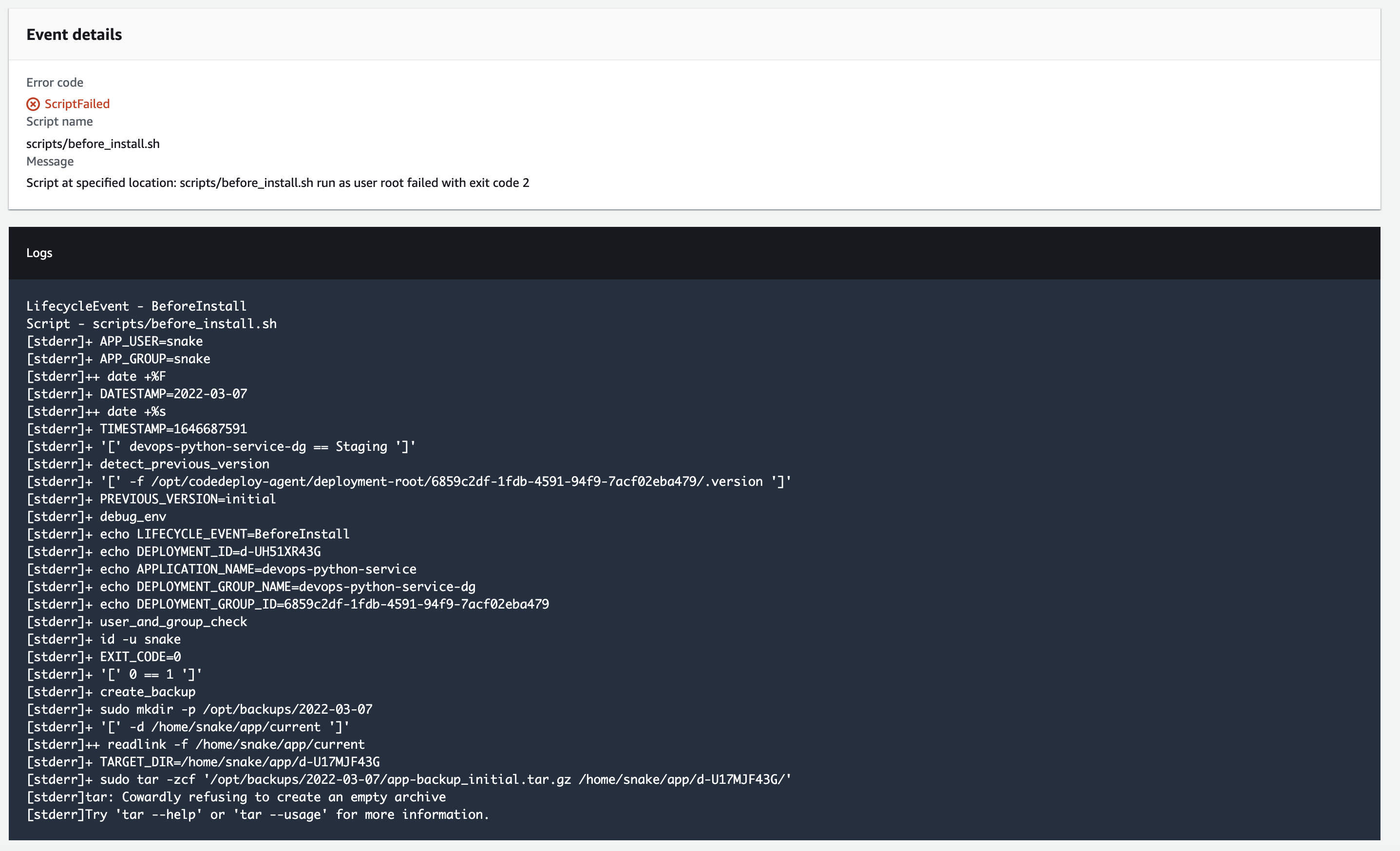Image resolution: width=1400 pixels, height=851 pixels.
Task: Click the Script name label
Action: point(59,122)
